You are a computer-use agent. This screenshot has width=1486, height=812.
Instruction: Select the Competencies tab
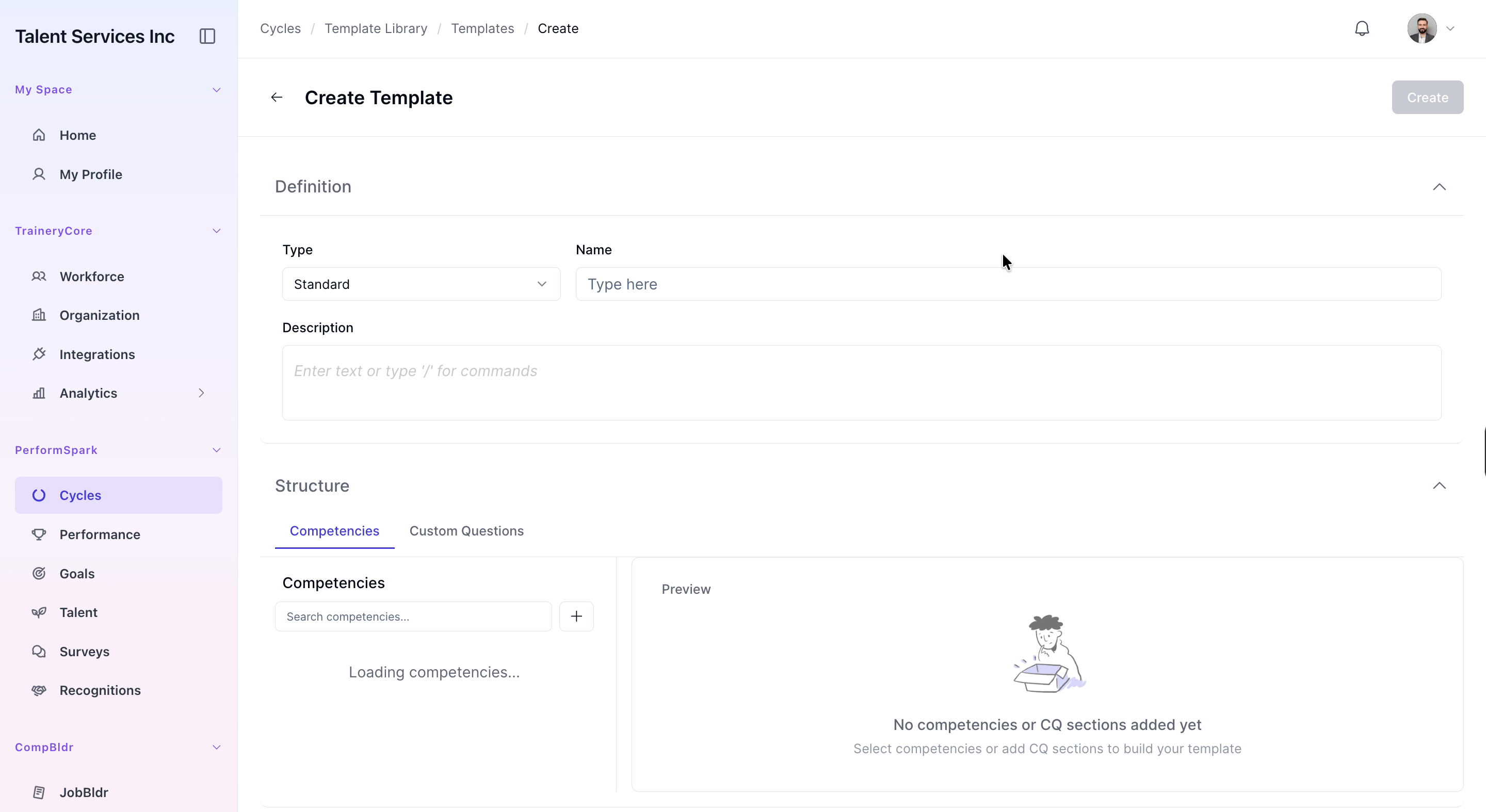point(334,530)
